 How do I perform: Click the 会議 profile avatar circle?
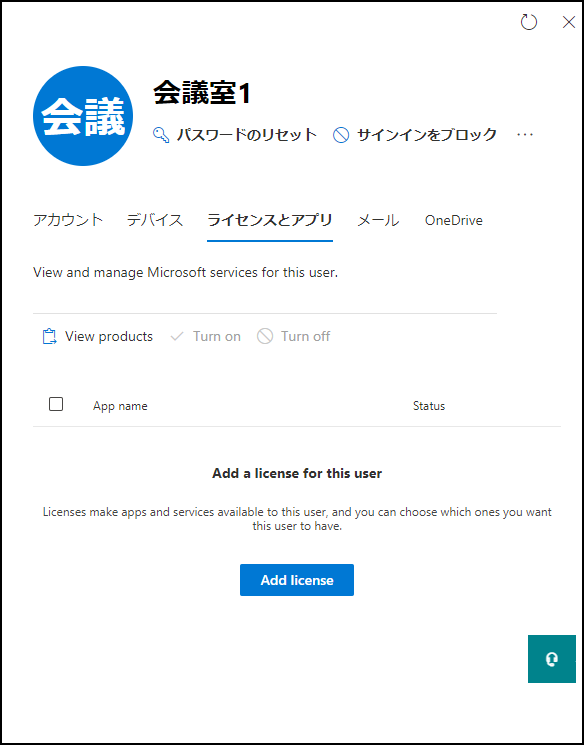coord(83,116)
